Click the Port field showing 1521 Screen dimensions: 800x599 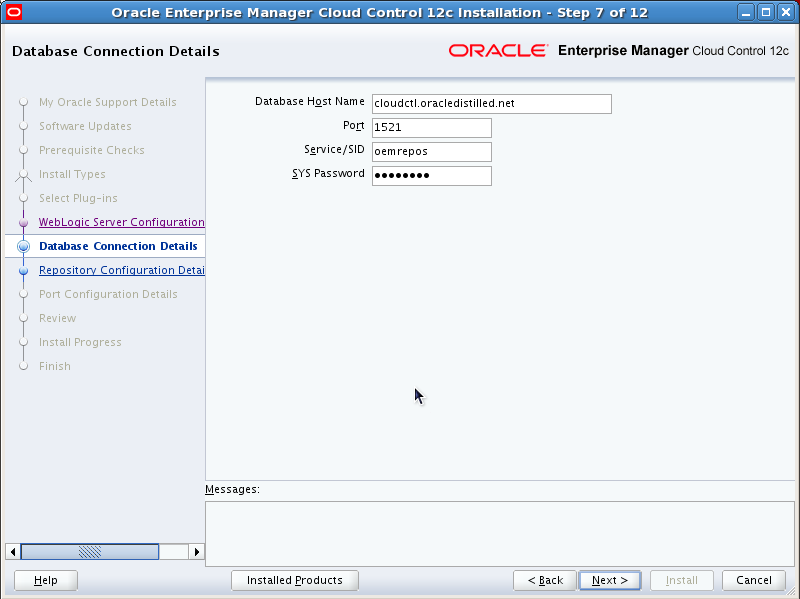432,128
